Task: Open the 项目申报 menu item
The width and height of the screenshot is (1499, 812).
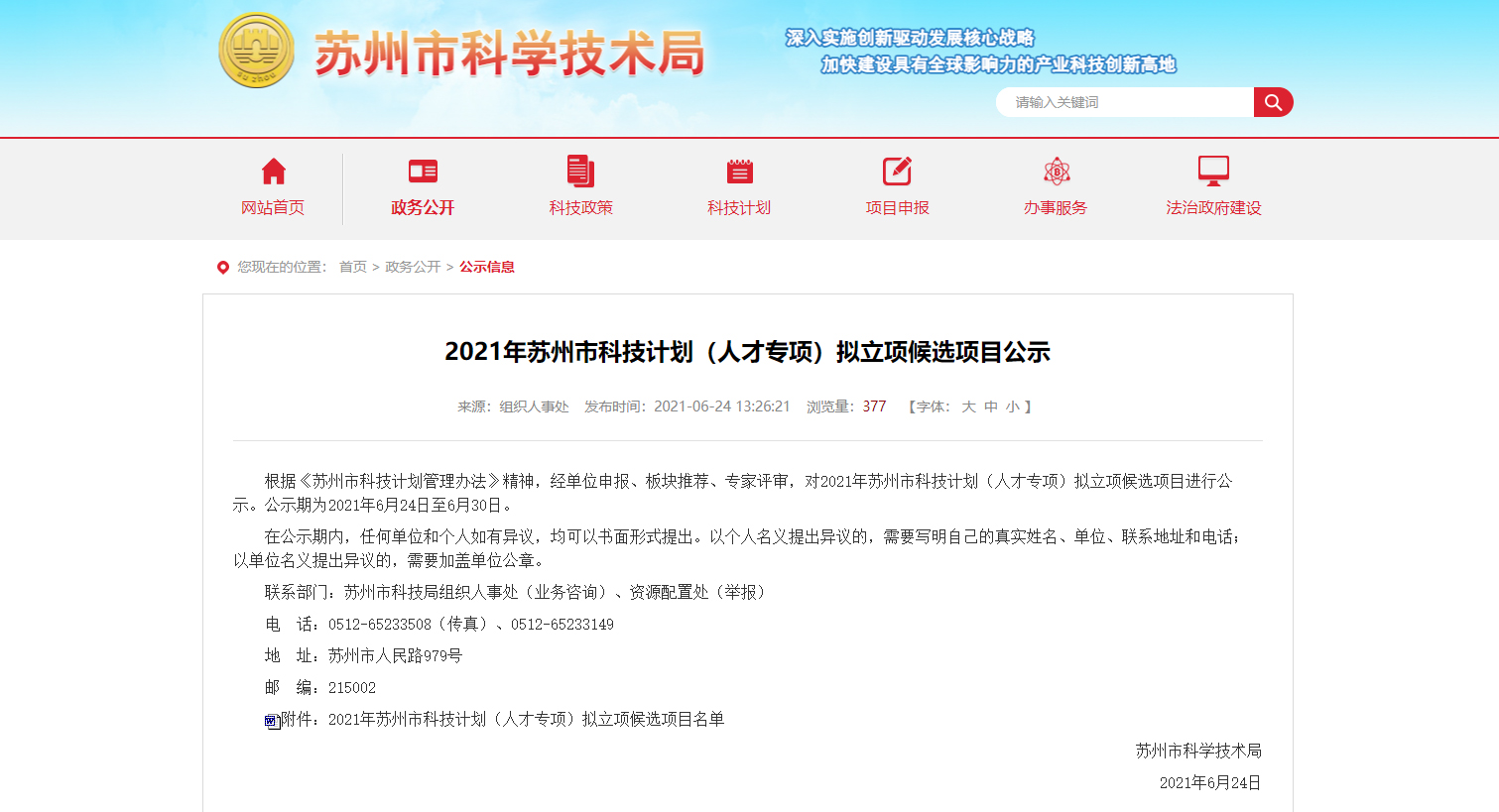Action: point(897,207)
